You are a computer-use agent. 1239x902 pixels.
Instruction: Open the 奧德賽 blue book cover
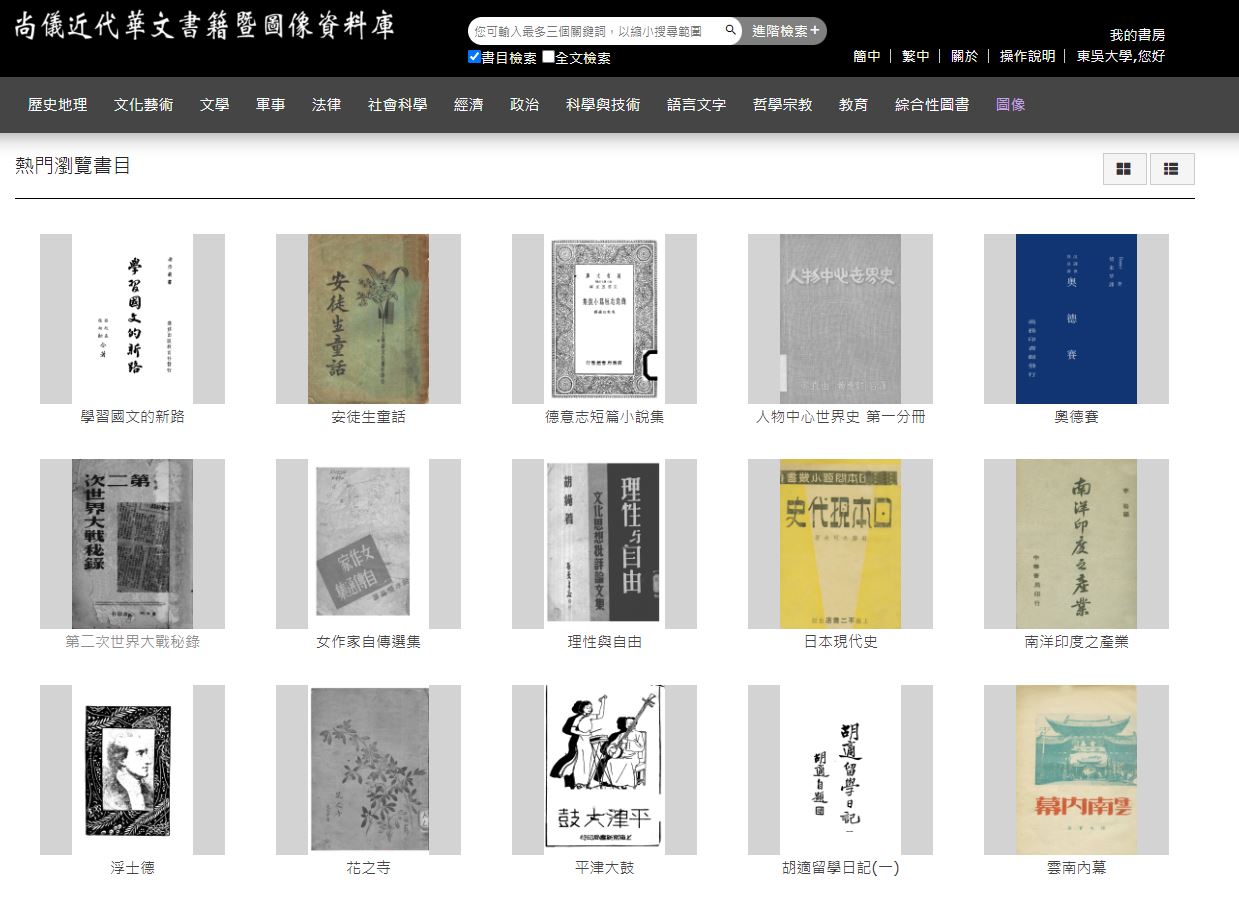pyautogui.click(x=1076, y=319)
